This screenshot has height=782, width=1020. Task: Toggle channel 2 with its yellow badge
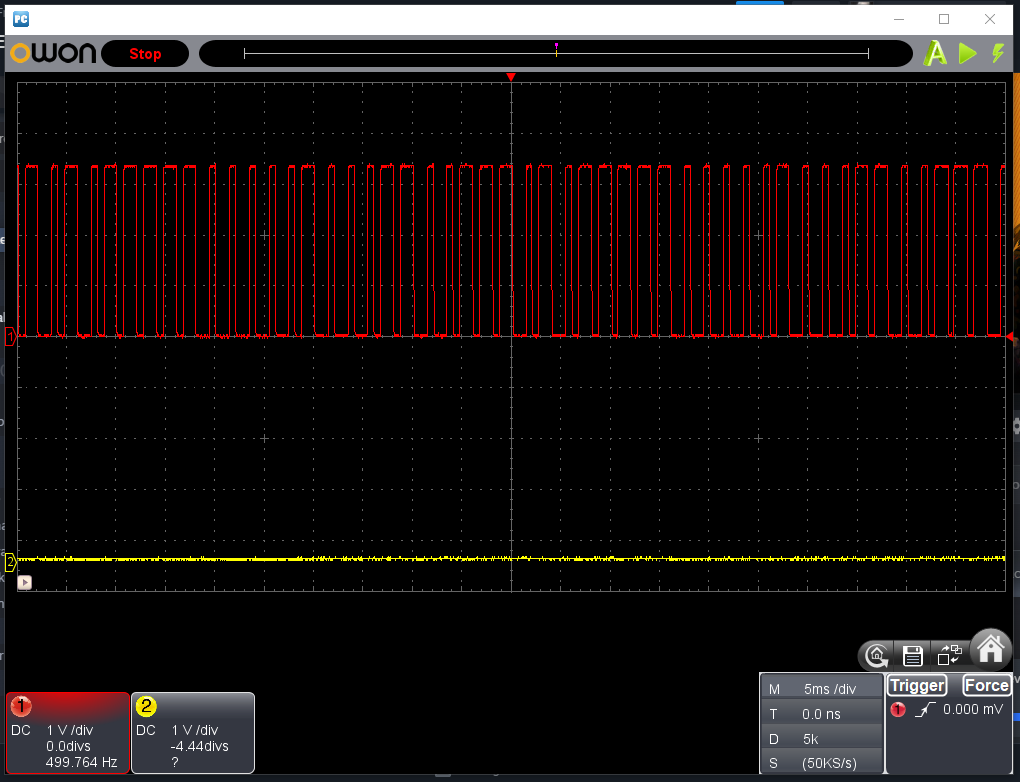click(x=146, y=706)
